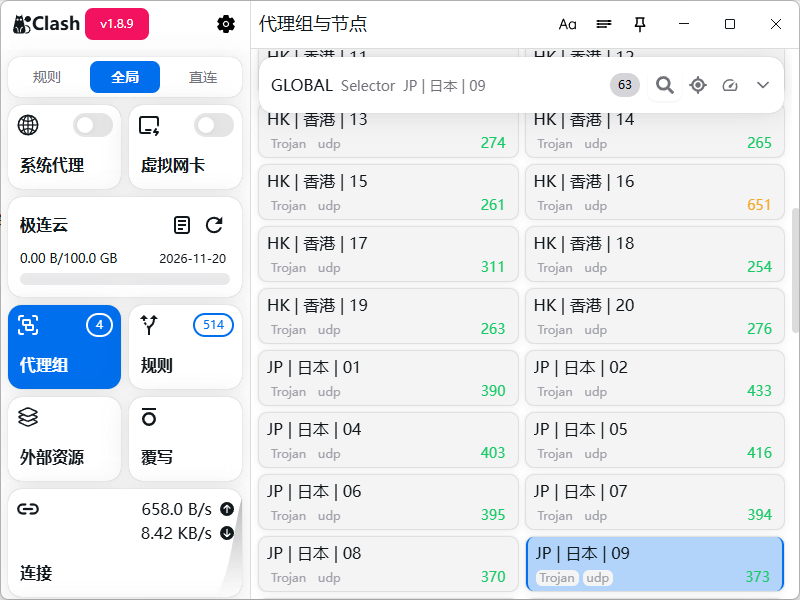Viewport: 800px width, 600px height.
Task: Click the v1.8.9 version badge
Action: pos(117,24)
